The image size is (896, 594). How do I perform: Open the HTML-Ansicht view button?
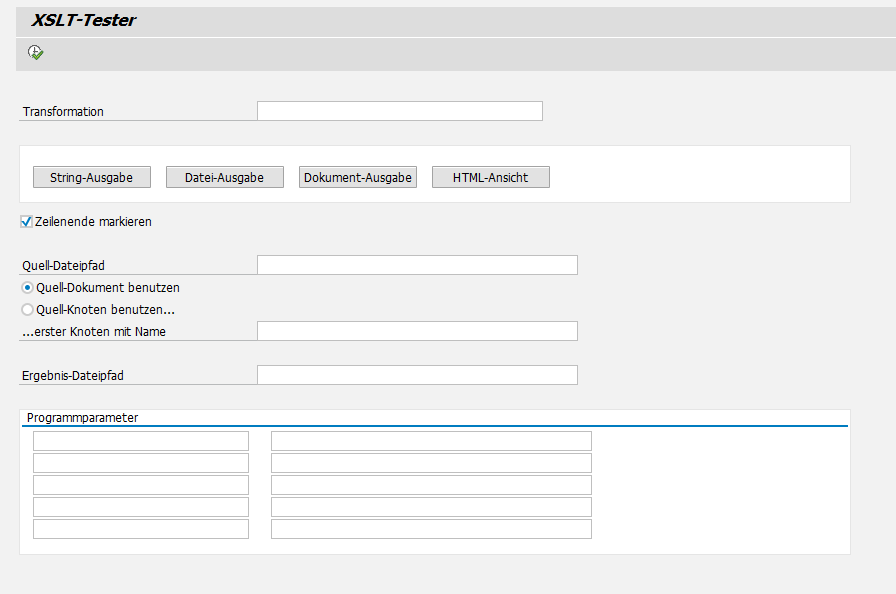click(490, 177)
